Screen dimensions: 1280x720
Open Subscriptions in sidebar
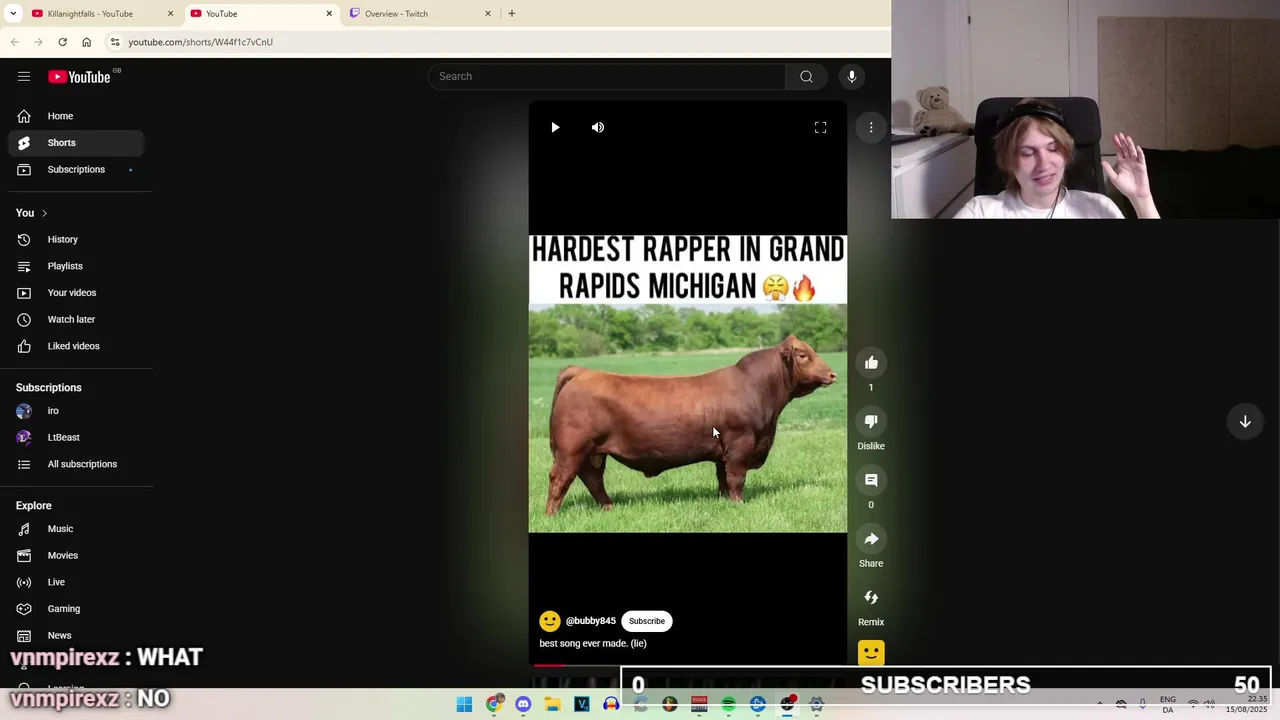[76, 170]
